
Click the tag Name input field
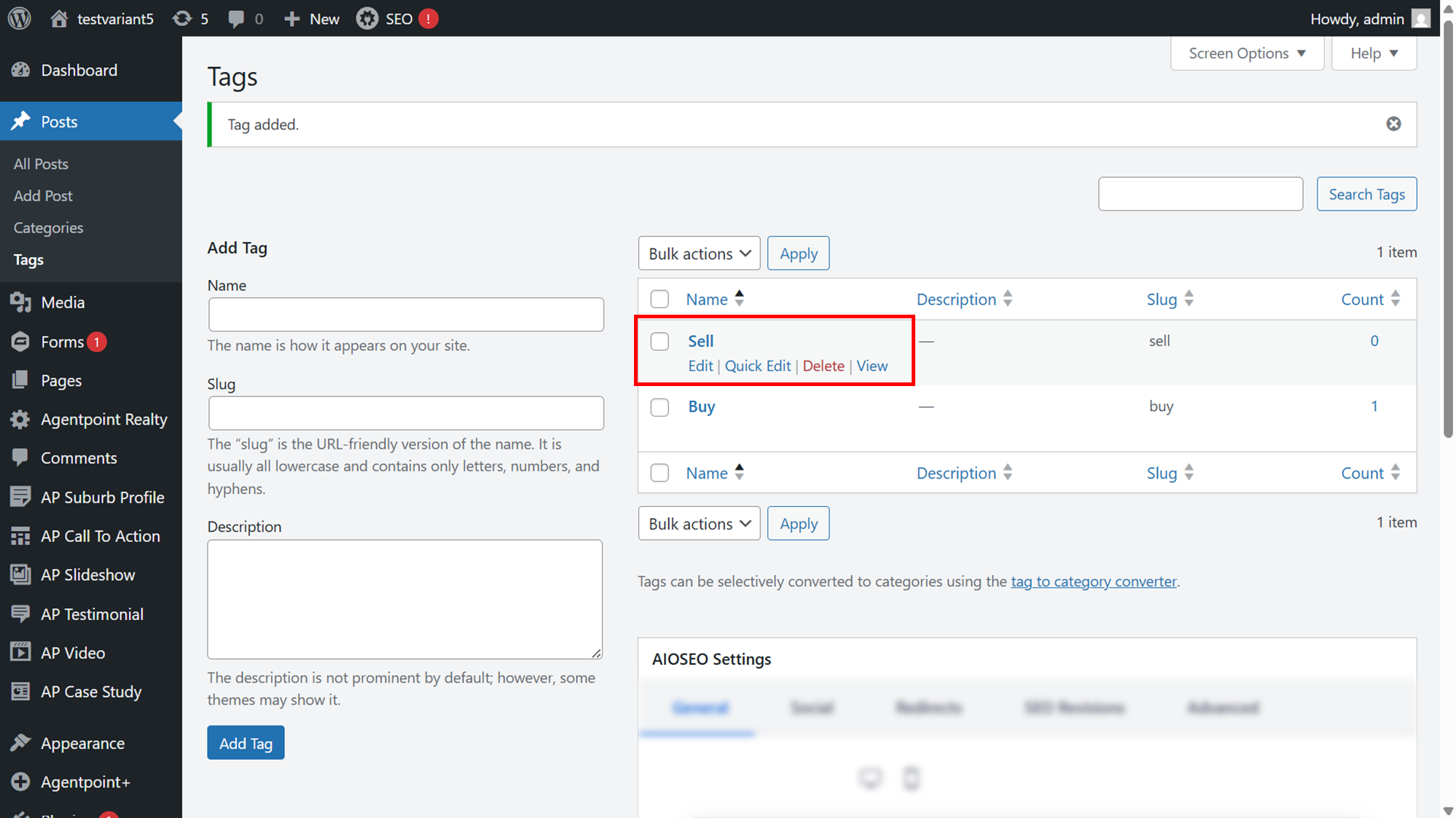click(x=406, y=315)
